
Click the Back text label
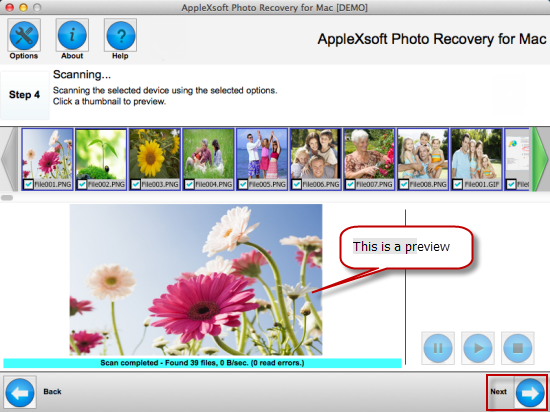pyautogui.click(x=52, y=392)
